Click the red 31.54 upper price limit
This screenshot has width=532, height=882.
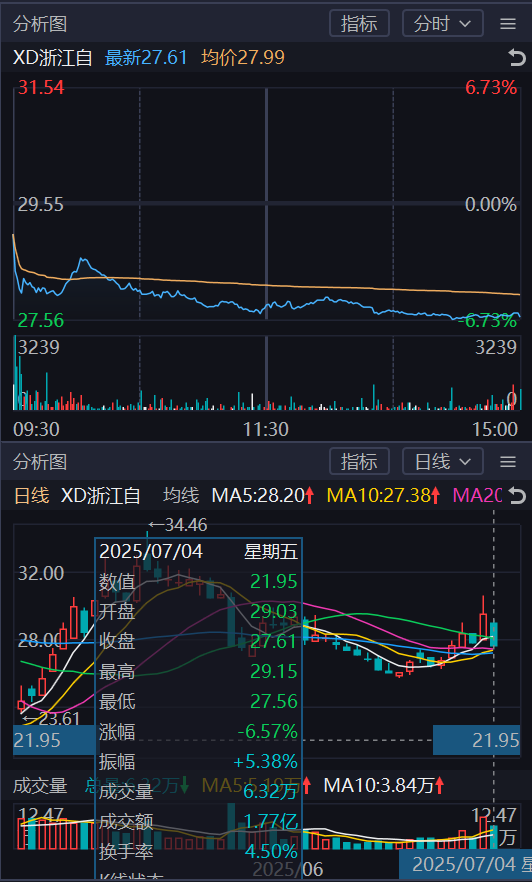(x=41, y=88)
